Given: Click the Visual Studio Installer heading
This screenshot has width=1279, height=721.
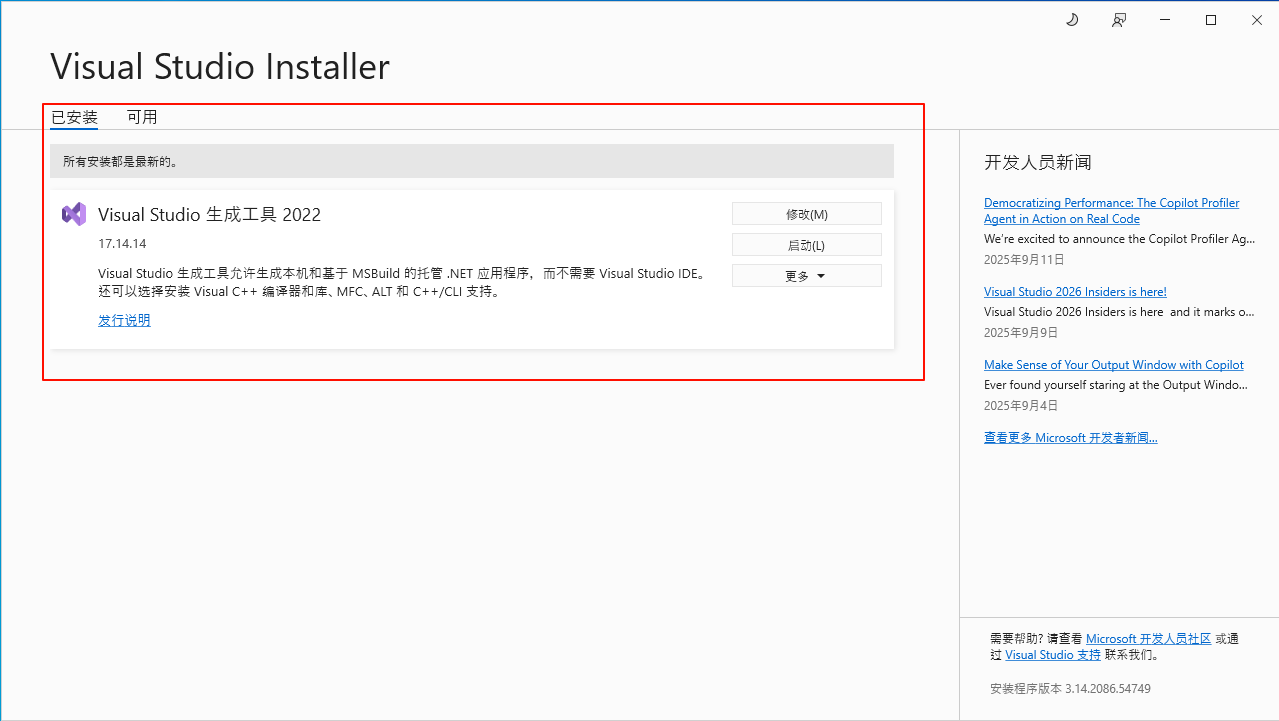Looking at the screenshot, I should (220, 67).
